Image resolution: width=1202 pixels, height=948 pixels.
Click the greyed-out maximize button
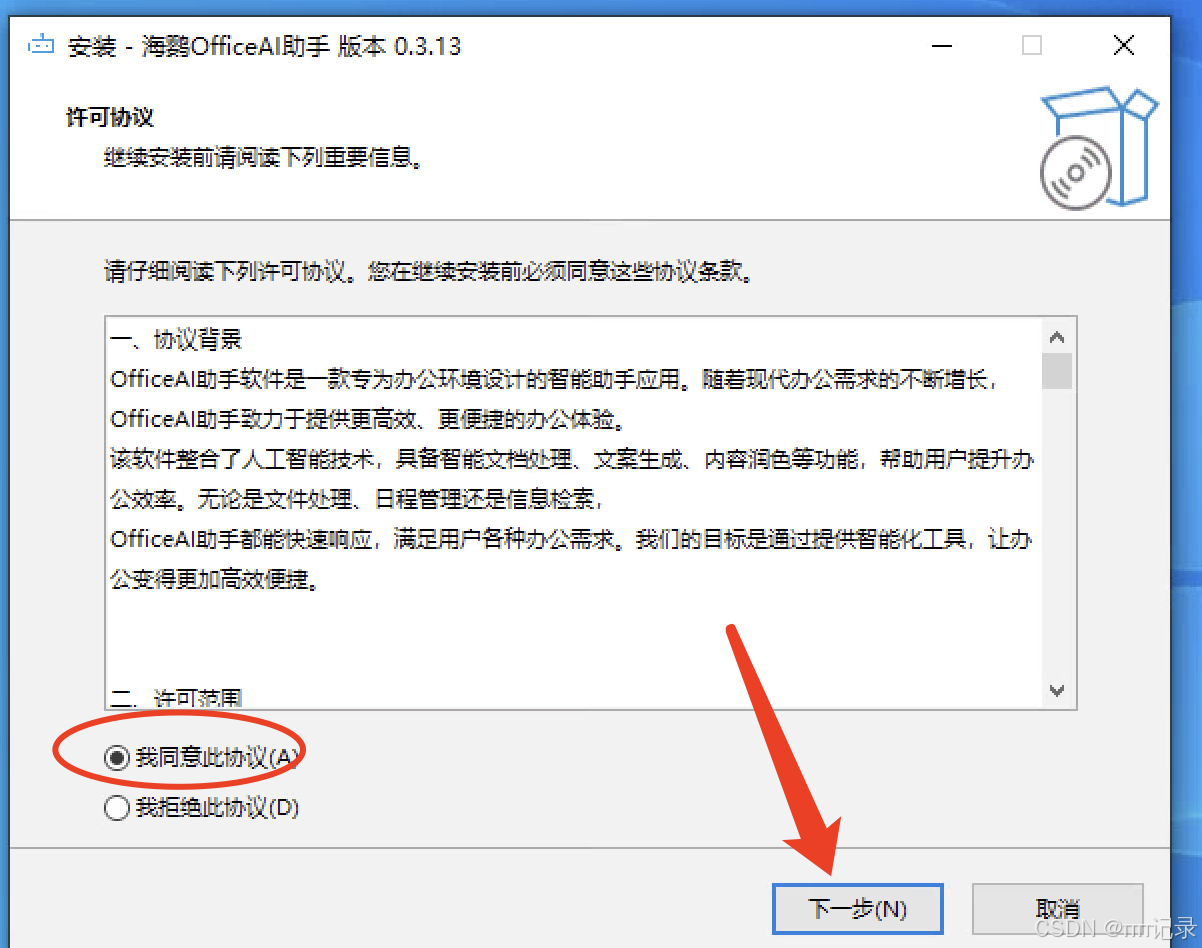(x=1032, y=46)
